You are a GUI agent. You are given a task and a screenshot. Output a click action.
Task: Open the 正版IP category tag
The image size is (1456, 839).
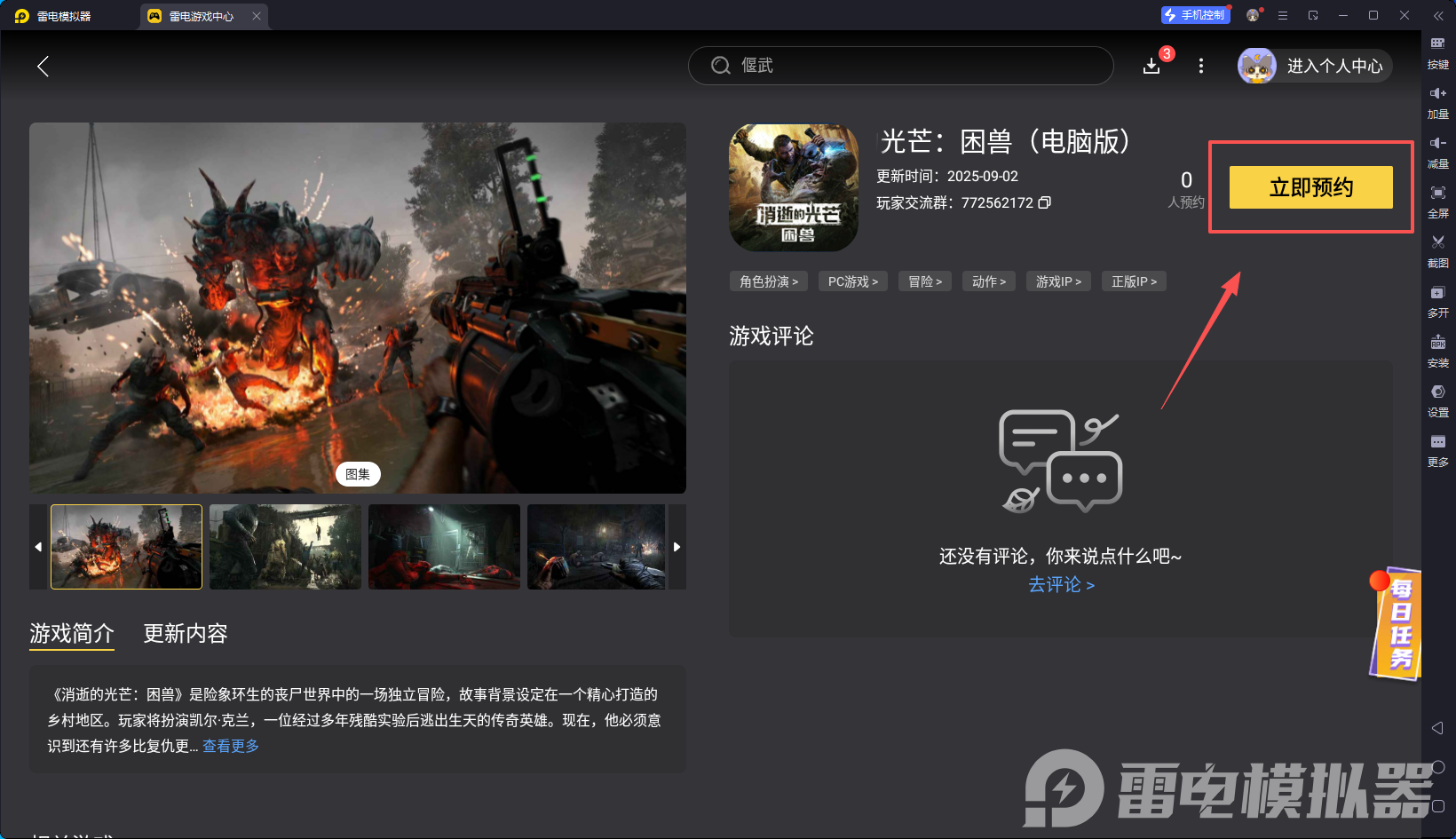tap(1134, 281)
